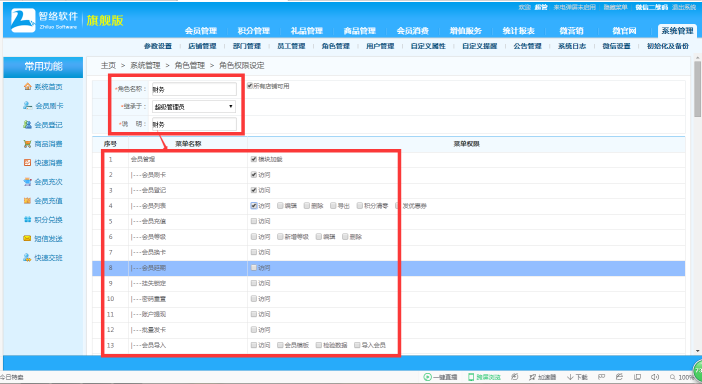Open 系统首页 home icon in sidebar
702x384 pixels.
[x=28, y=86]
